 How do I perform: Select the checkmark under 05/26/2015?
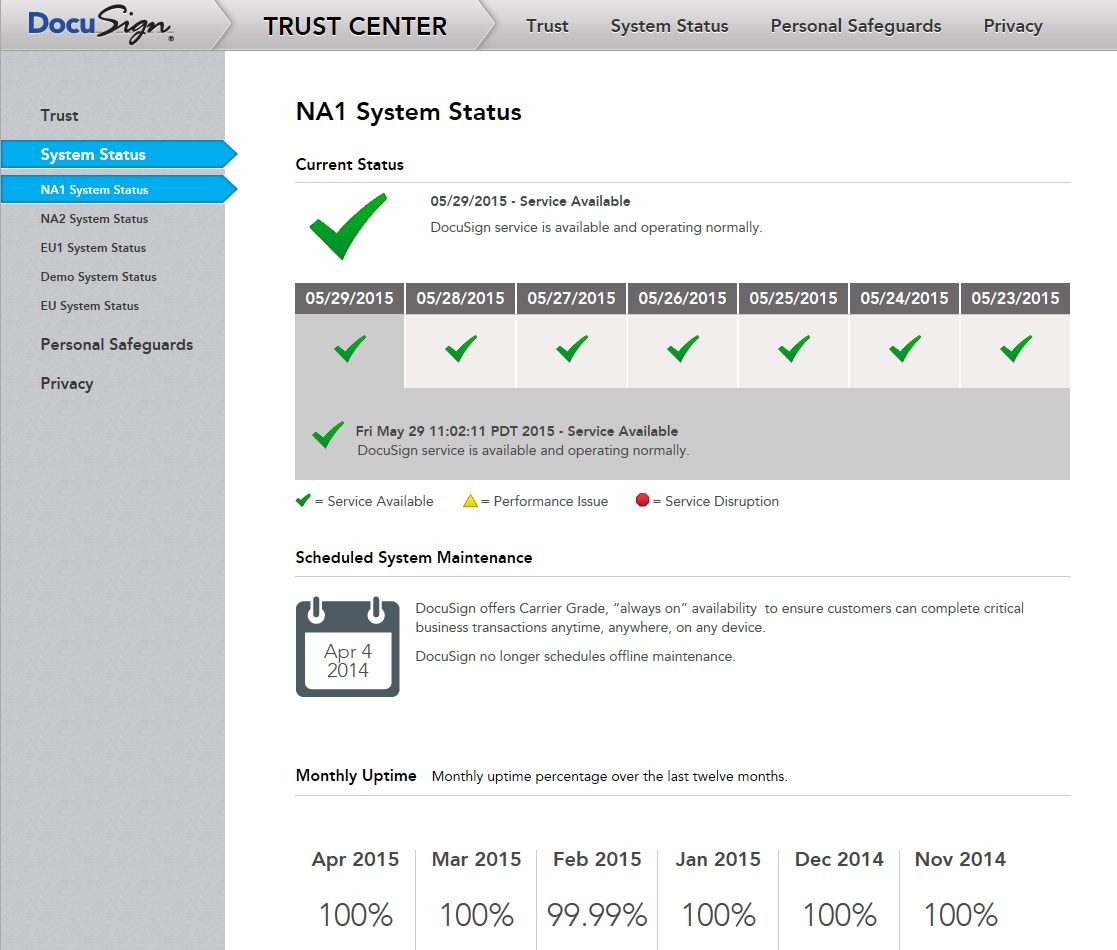click(x=683, y=349)
